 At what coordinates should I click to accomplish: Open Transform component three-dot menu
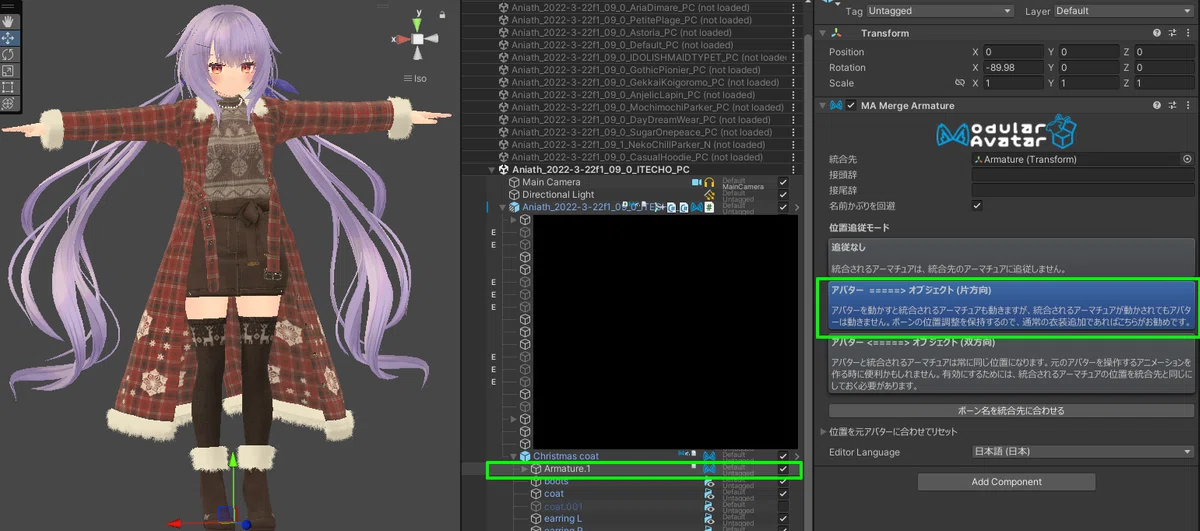pos(1186,33)
